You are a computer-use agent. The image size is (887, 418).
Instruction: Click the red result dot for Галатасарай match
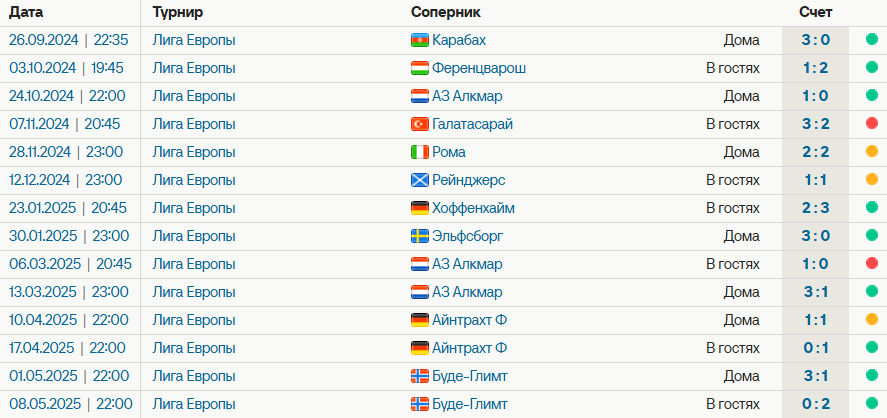pos(871,124)
